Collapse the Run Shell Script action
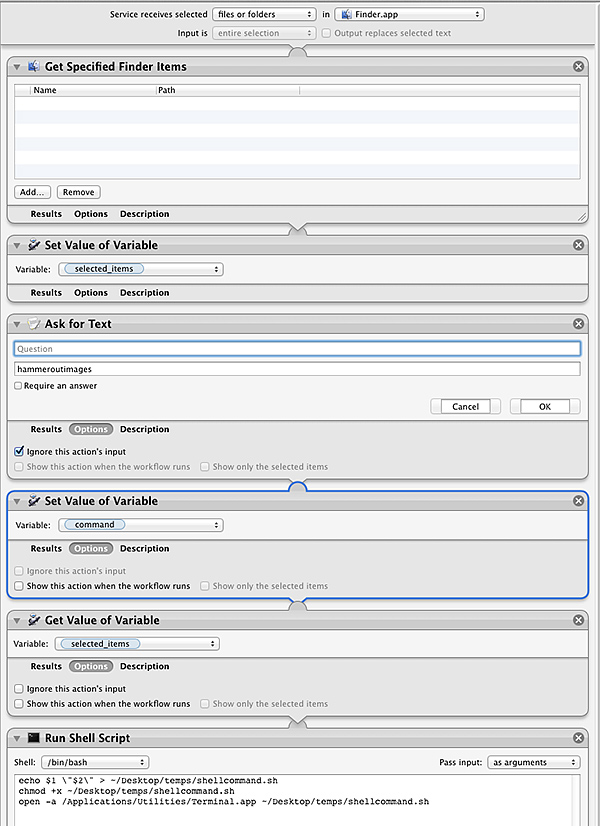Viewport: 600px width, 826px height. pos(17,738)
